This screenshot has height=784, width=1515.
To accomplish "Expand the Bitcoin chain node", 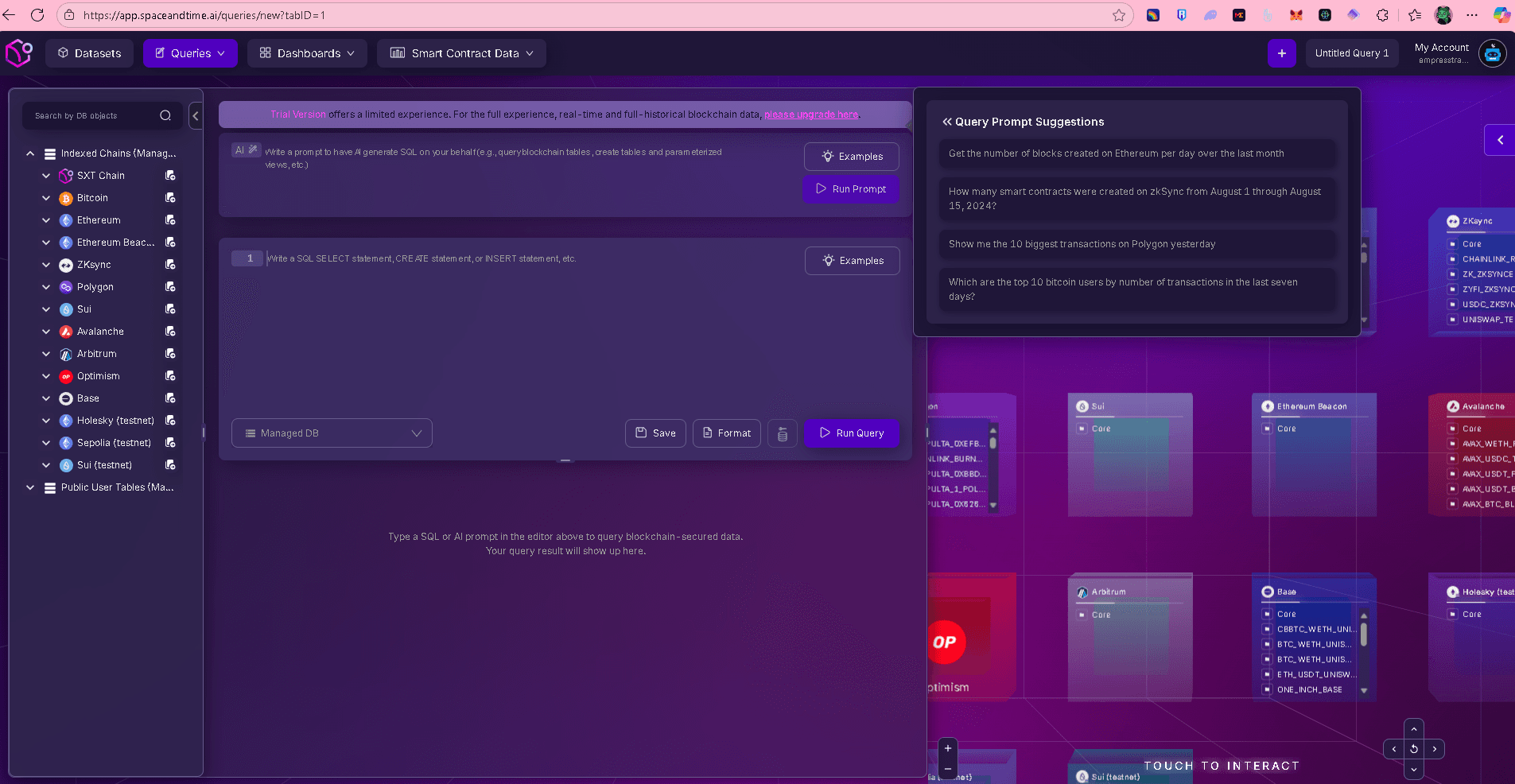I will tap(46, 198).
